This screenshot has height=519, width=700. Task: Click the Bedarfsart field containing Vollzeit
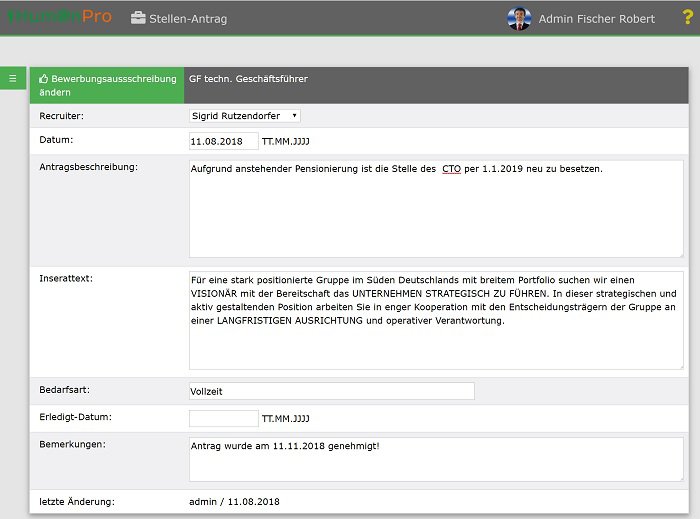(331, 390)
